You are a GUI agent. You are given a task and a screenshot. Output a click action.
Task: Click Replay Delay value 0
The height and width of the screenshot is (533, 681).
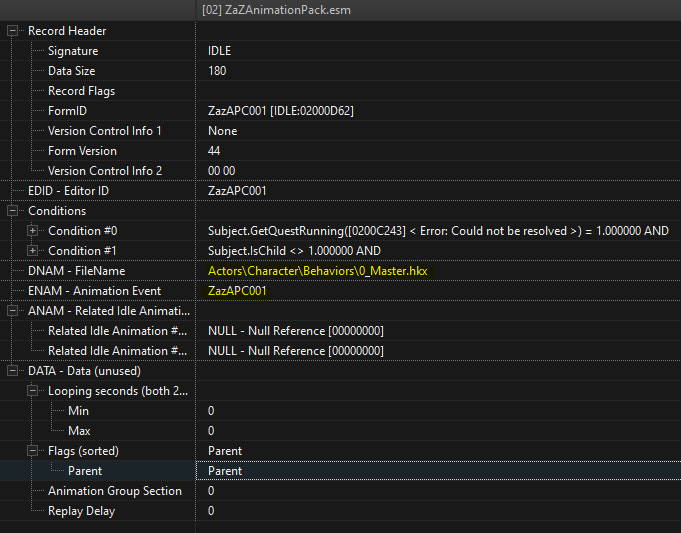(x=211, y=511)
